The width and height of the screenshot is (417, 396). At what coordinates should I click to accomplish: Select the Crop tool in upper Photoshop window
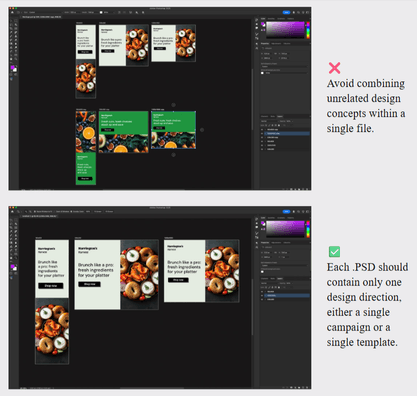click(x=12, y=29)
